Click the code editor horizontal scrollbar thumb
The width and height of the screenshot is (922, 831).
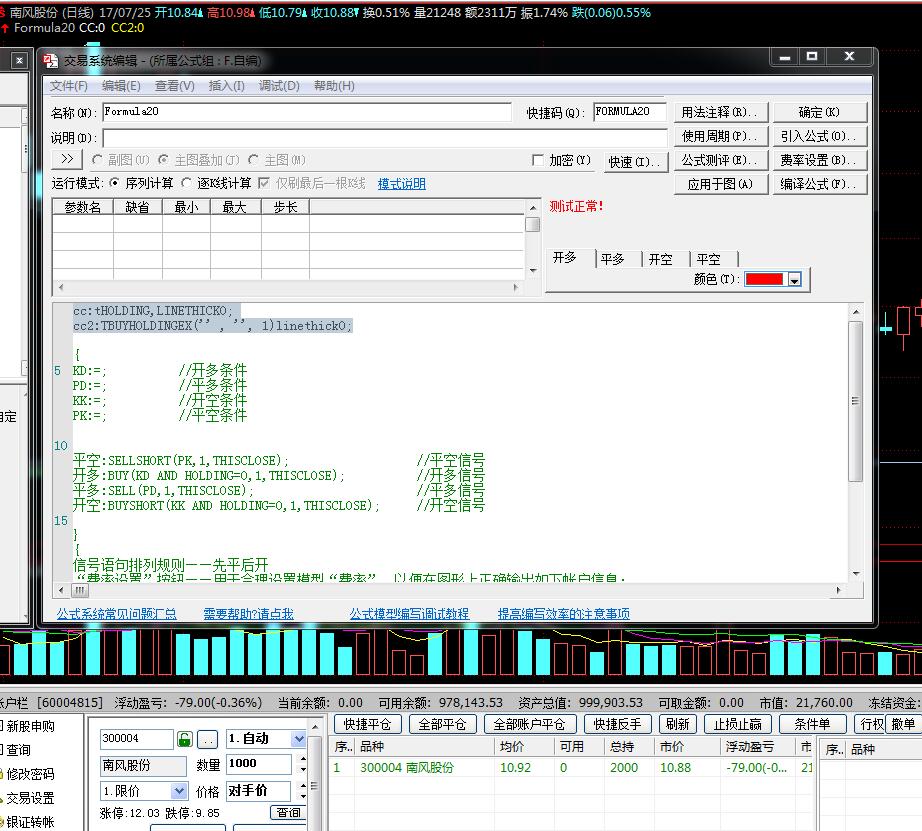coord(80,590)
